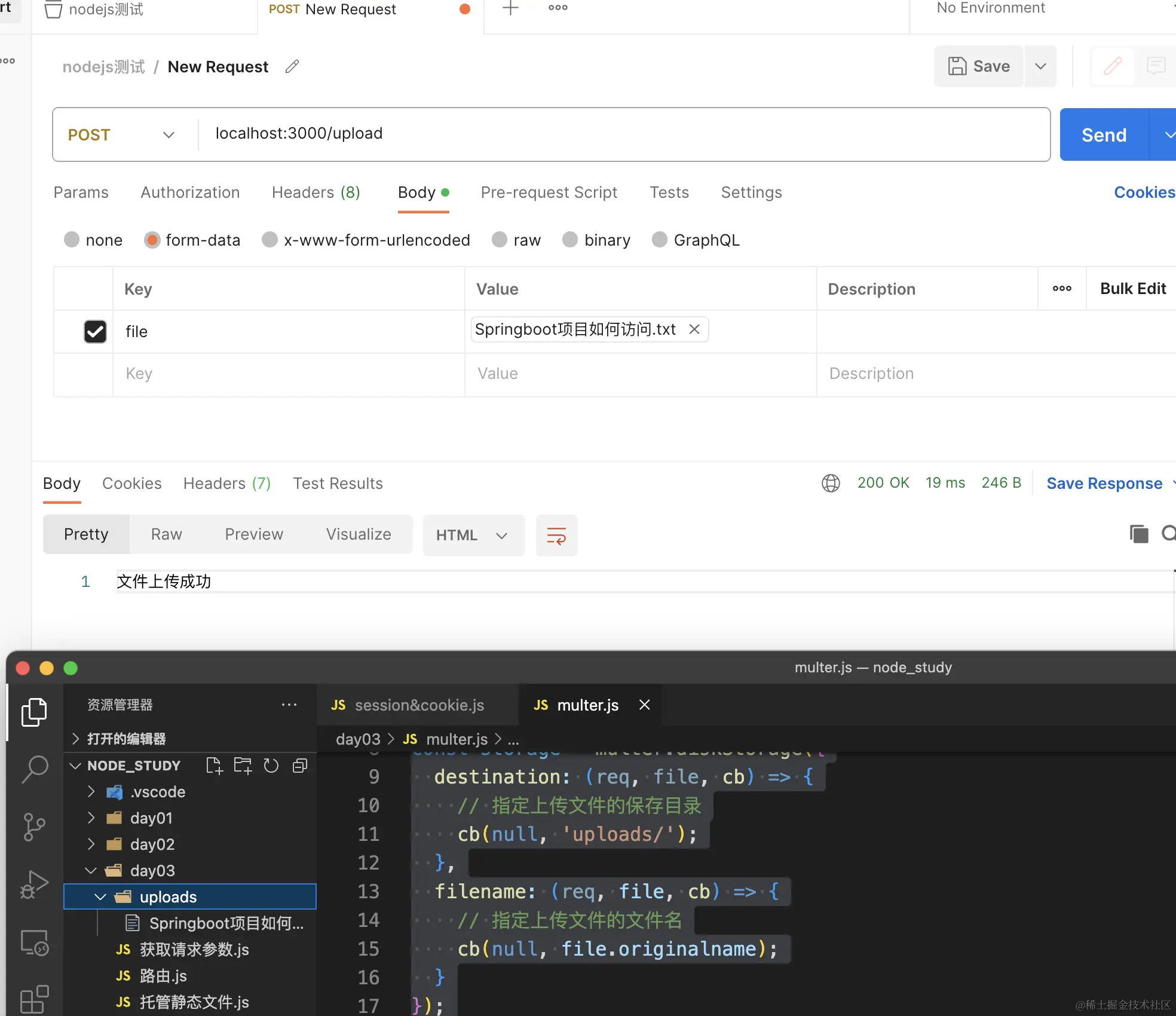Open the Cookies link
The width and height of the screenshot is (1176, 1016).
coord(1144,192)
